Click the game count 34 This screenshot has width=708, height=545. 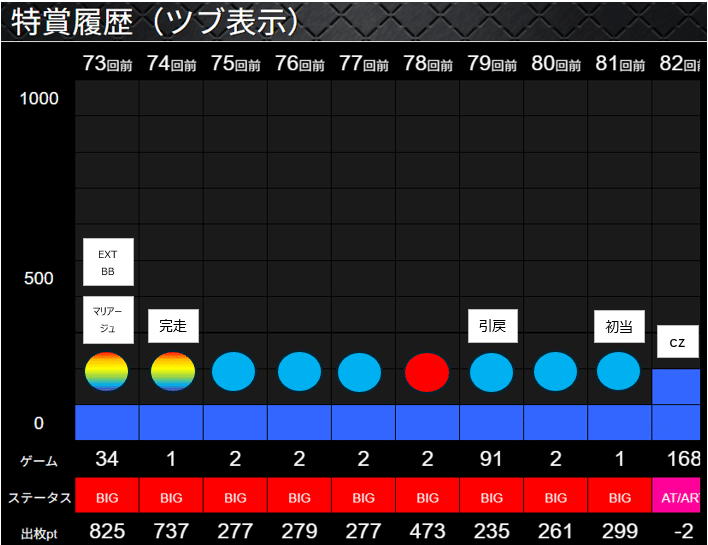[x=107, y=459]
